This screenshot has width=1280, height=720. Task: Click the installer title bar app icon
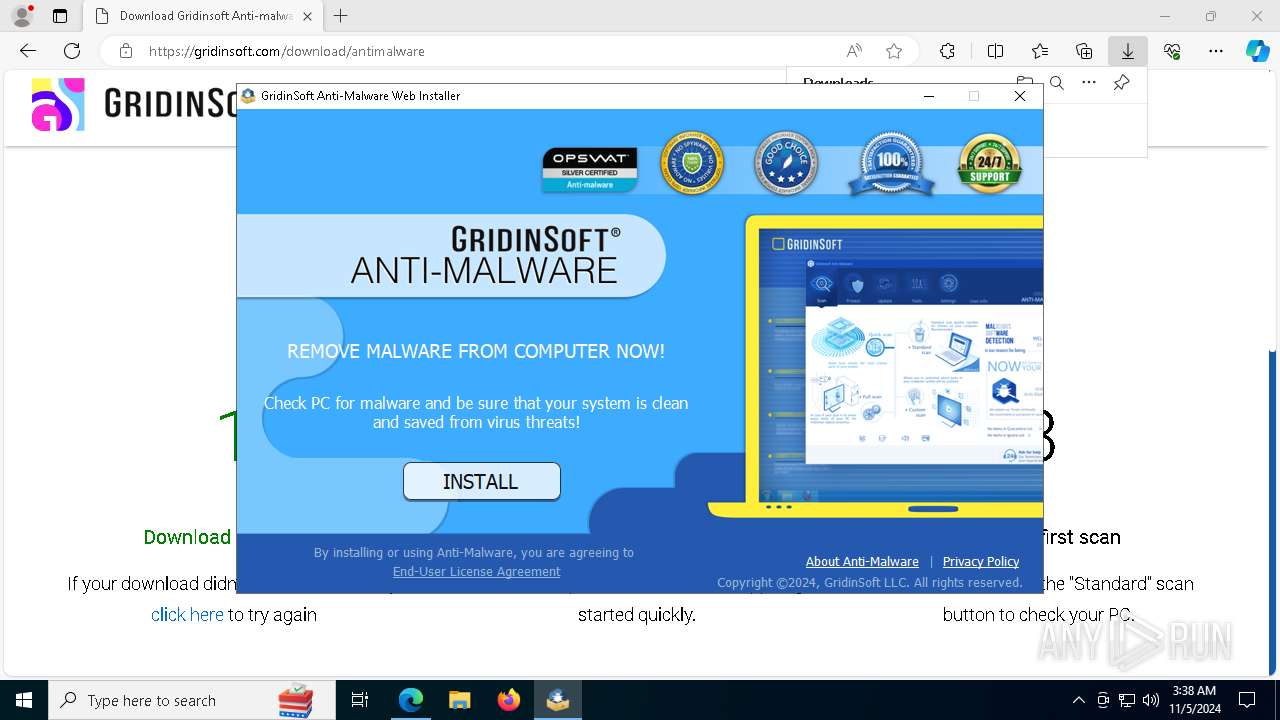[248, 96]
